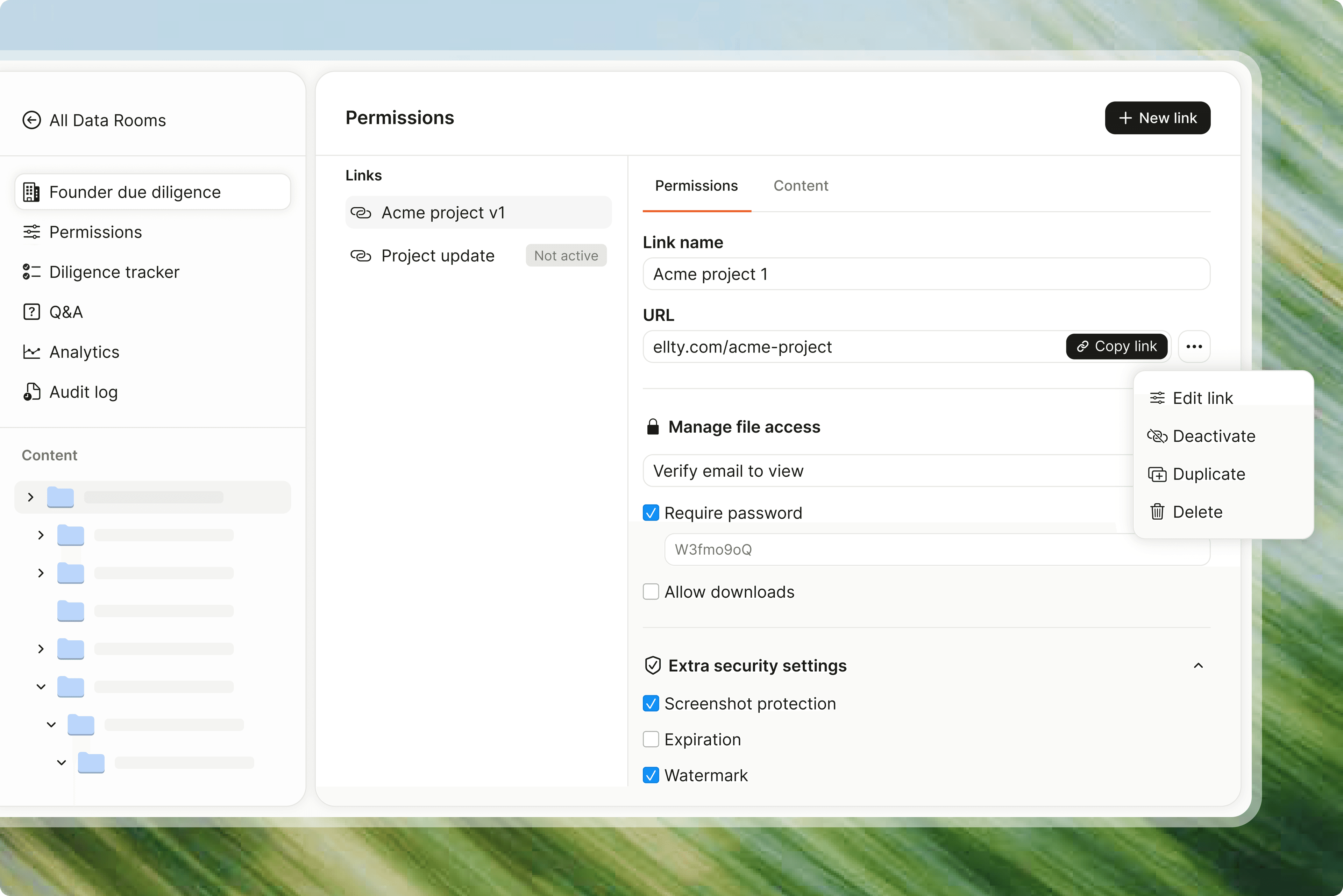Image resolution: width=1343 pixels, height=896 pixels.
Task: Collapse the Extra security settings section
Action: coord(1199,666)
